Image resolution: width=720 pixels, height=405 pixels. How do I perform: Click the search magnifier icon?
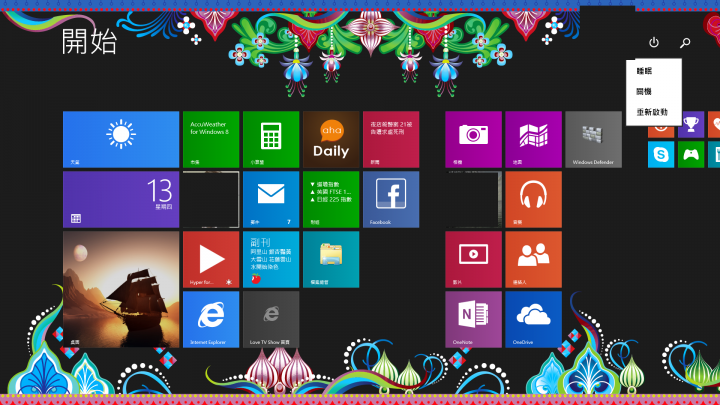click(685, 43)
